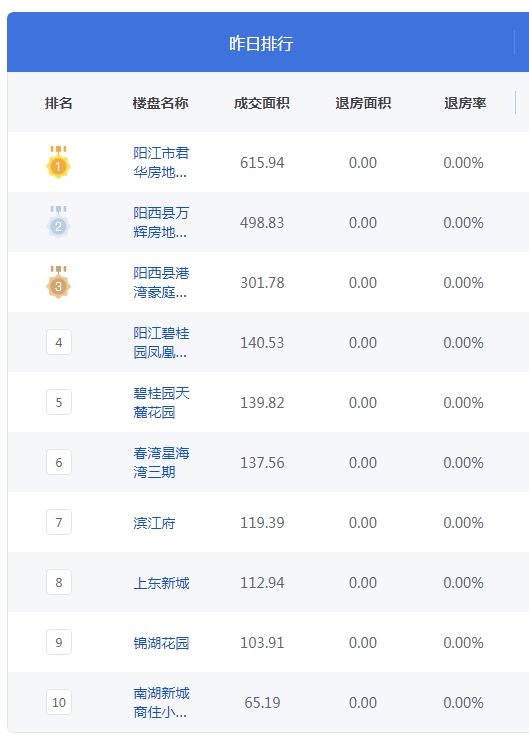
Task: Open the 滨江府 property link
Action: 154,523
